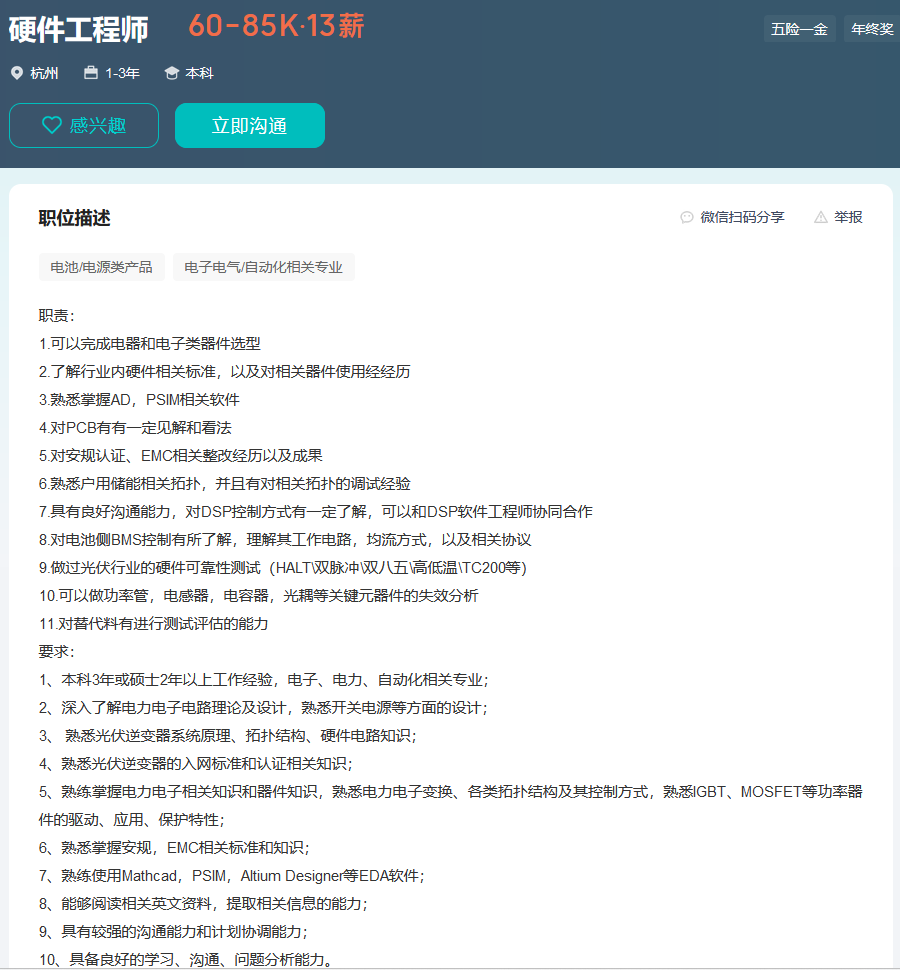Click the 电子电气/自动化相关专业 tag

[x=264, y=267]
